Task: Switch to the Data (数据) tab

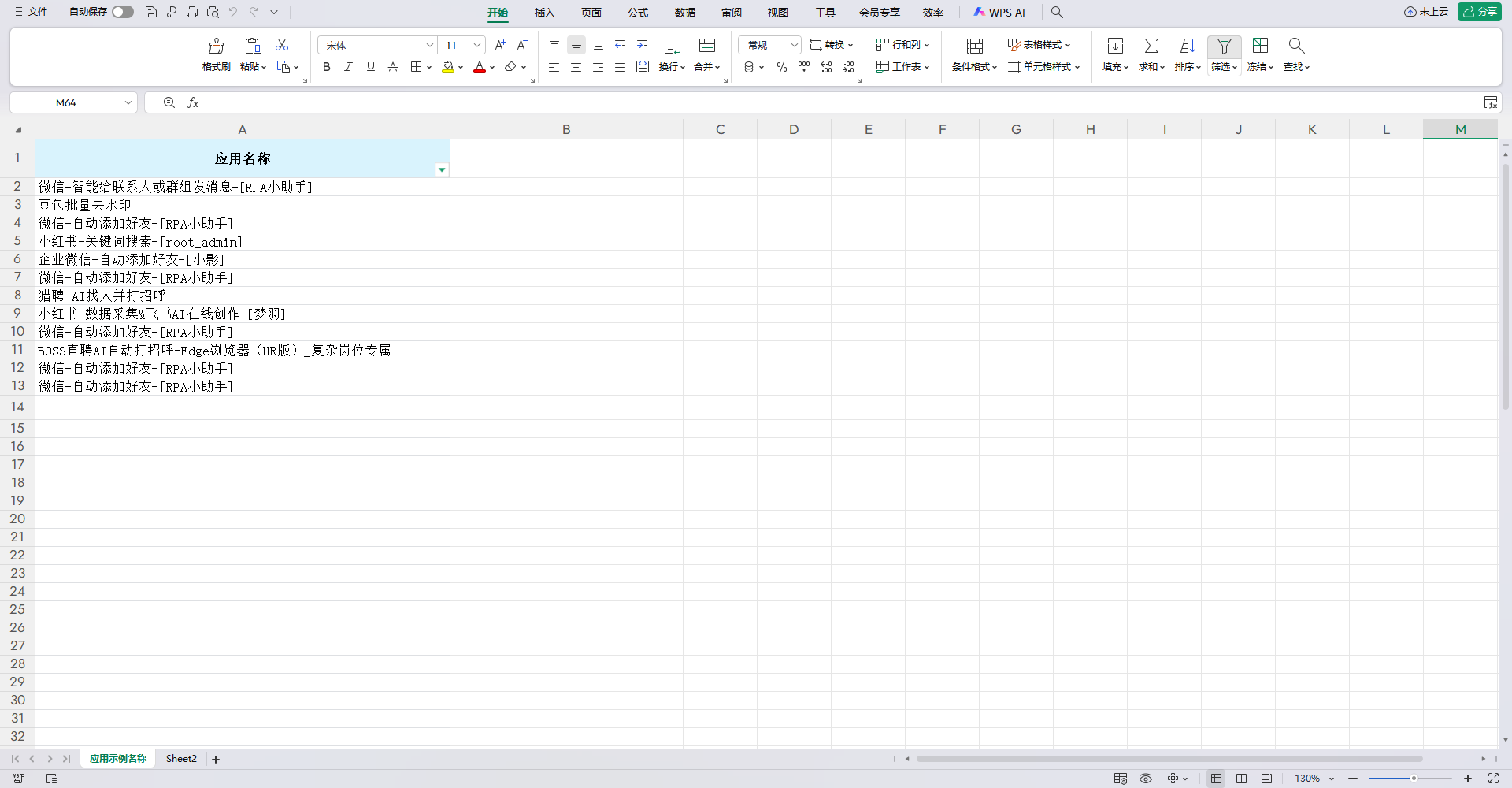Action: [685, 13]
